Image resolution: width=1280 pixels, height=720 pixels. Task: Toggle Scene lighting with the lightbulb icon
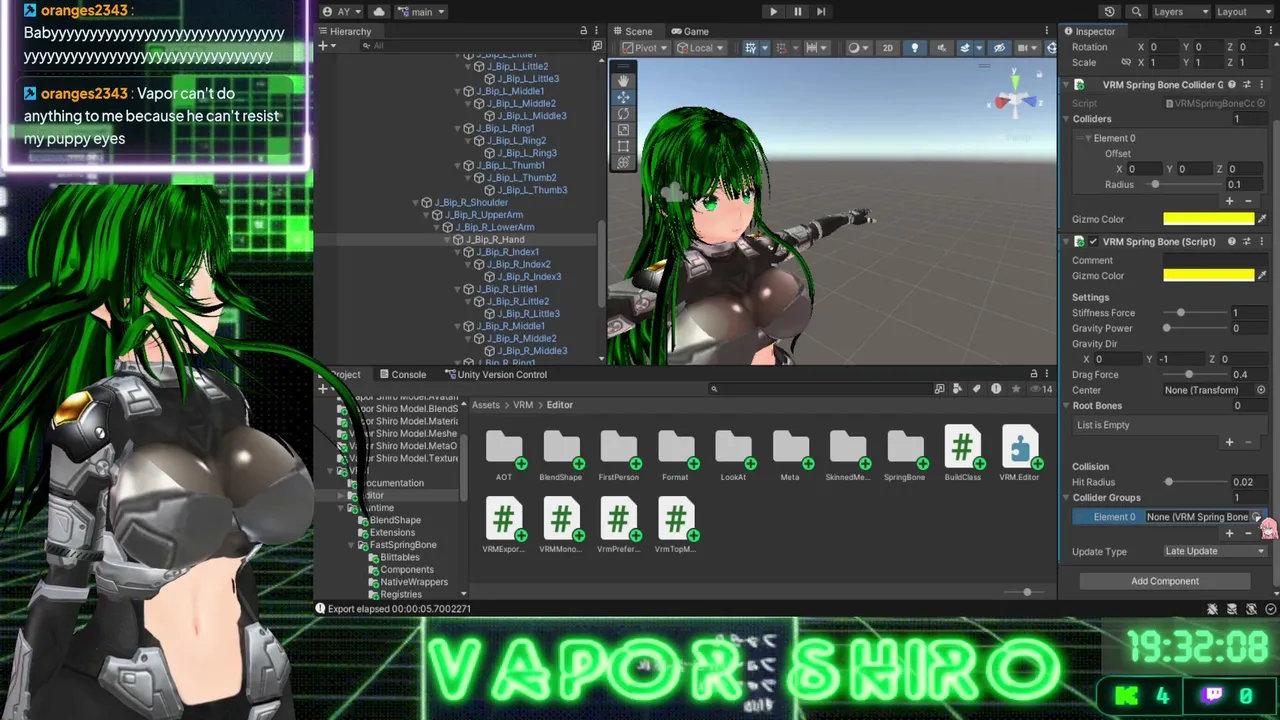(x=914, y=48)
